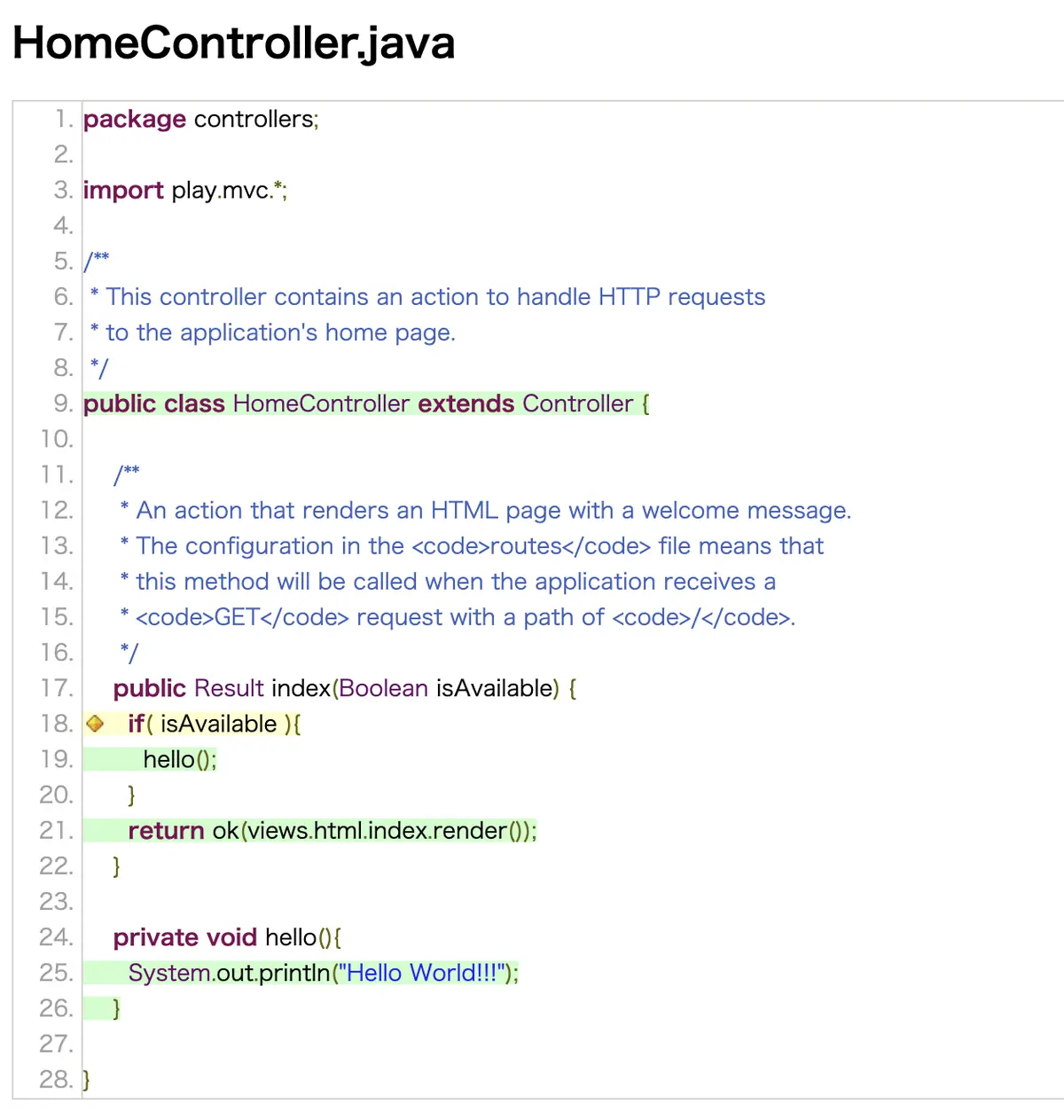Click line number 9 in gutter

click(63, 403)
